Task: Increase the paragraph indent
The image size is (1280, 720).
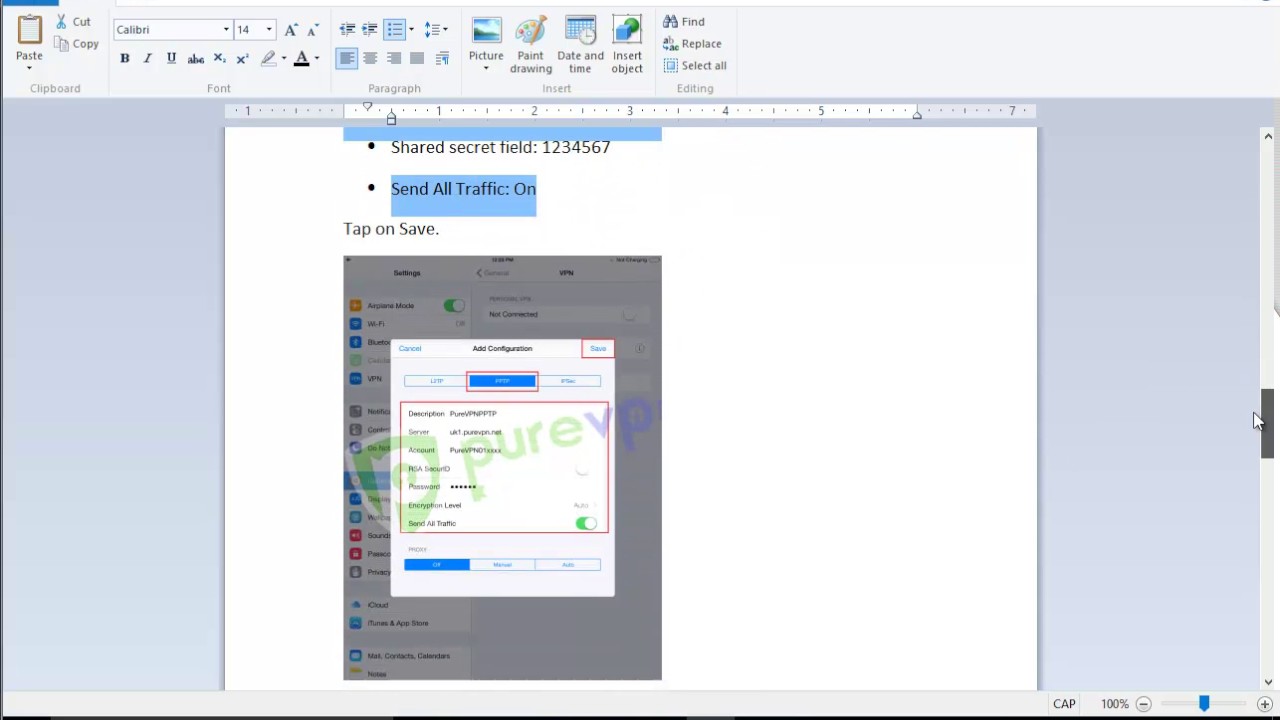Action: click(370, 30)
